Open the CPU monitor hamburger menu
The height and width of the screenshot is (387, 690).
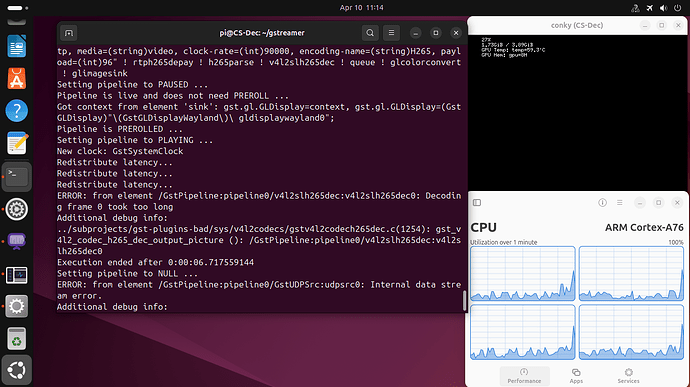(620, 203)
